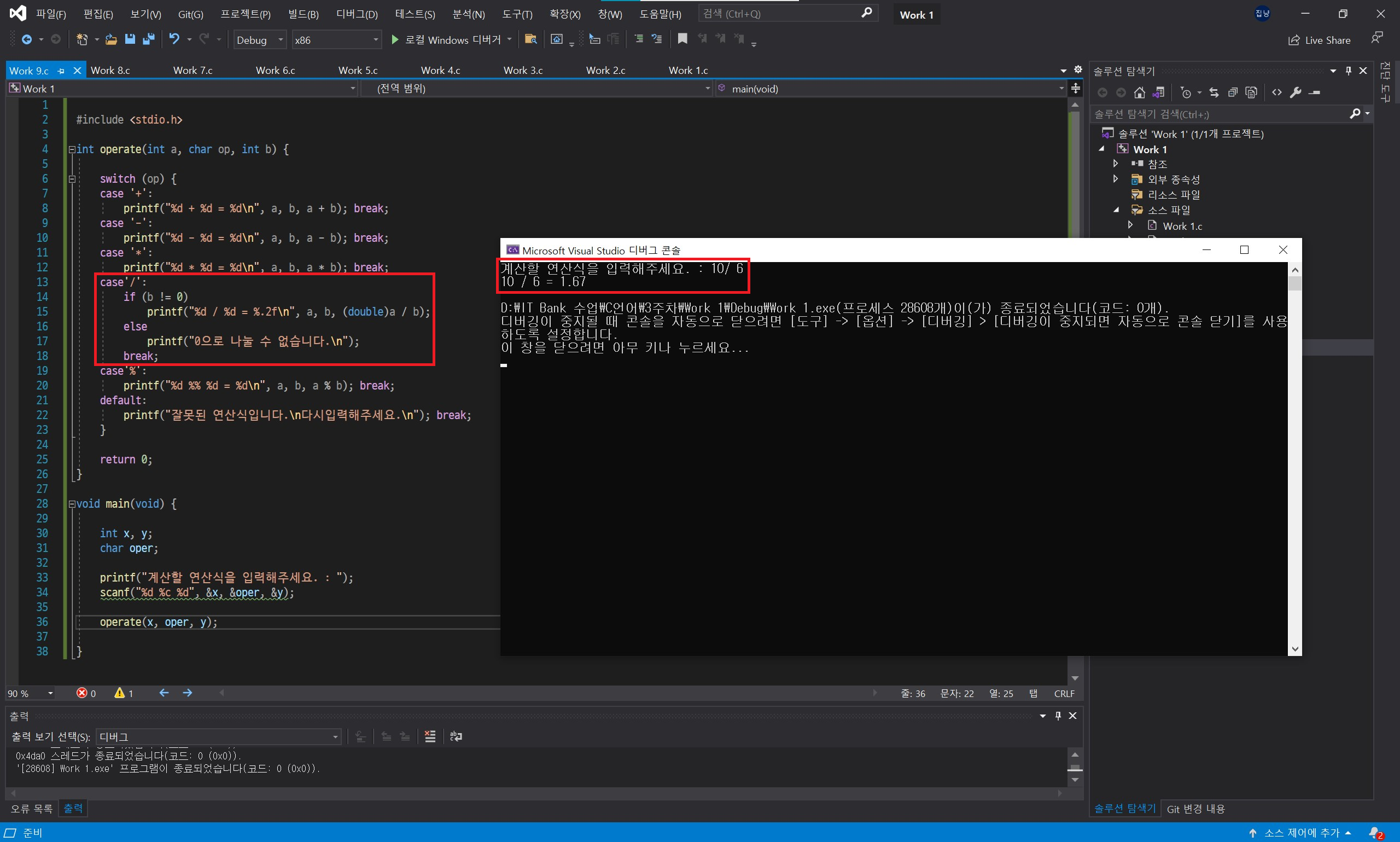Click the debug console vertical scrollbar
Screen dimensions: 1400x842
point(1294,454)
